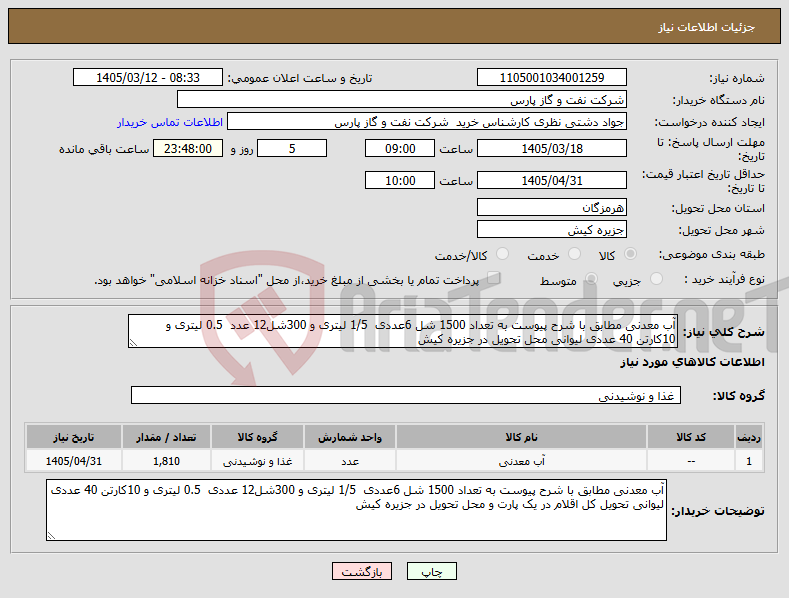Click the announcement date field 1405/03/12 - 08:33
The image size is (789, 598).
(x=148, y=78)
